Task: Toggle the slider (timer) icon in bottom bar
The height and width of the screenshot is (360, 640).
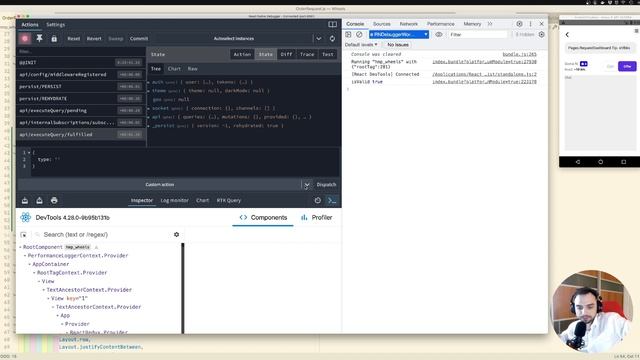Action: pyautogui.click(x=318, y=201)
